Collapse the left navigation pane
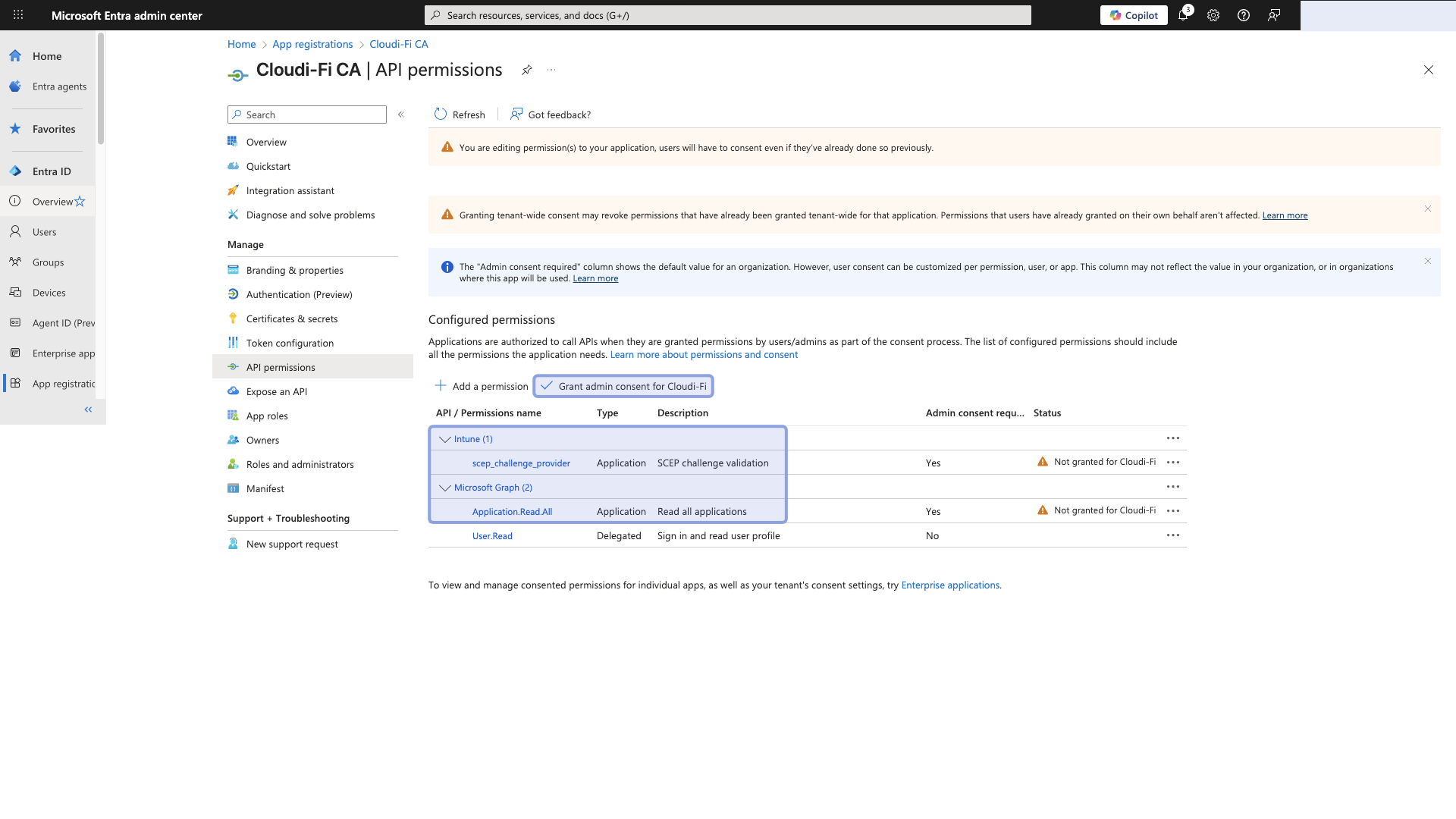 tap(88, 409)
